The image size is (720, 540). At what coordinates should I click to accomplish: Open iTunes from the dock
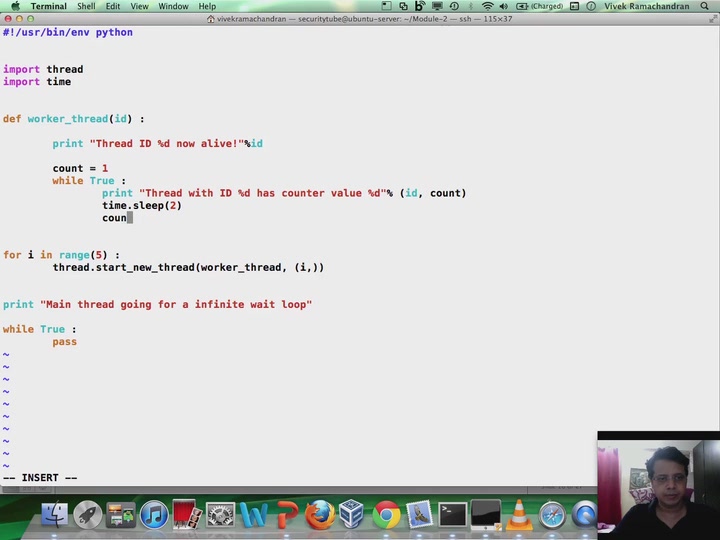tap(154, 514)
